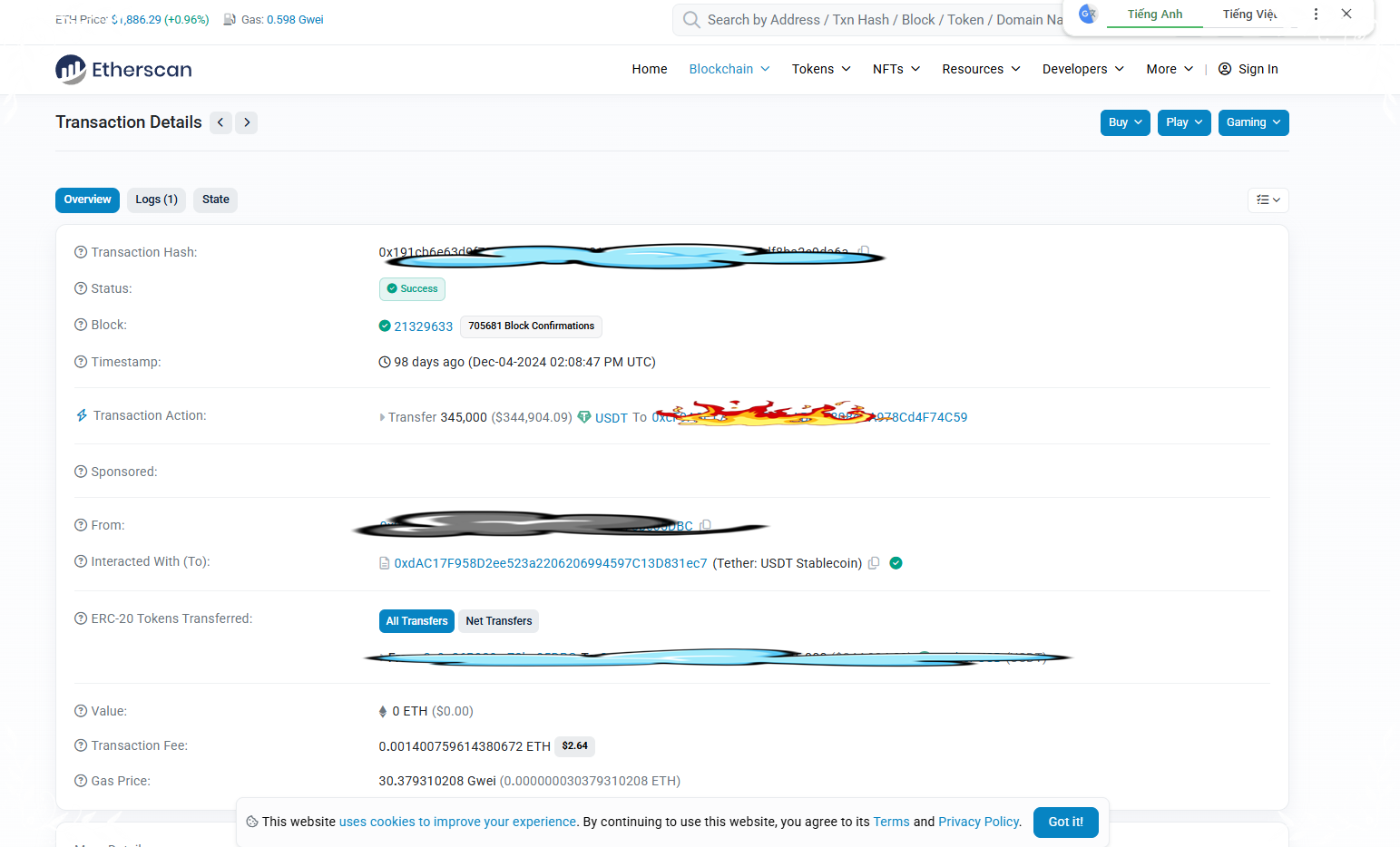
Task: Expand the Tokens menu
Action: 821,69
